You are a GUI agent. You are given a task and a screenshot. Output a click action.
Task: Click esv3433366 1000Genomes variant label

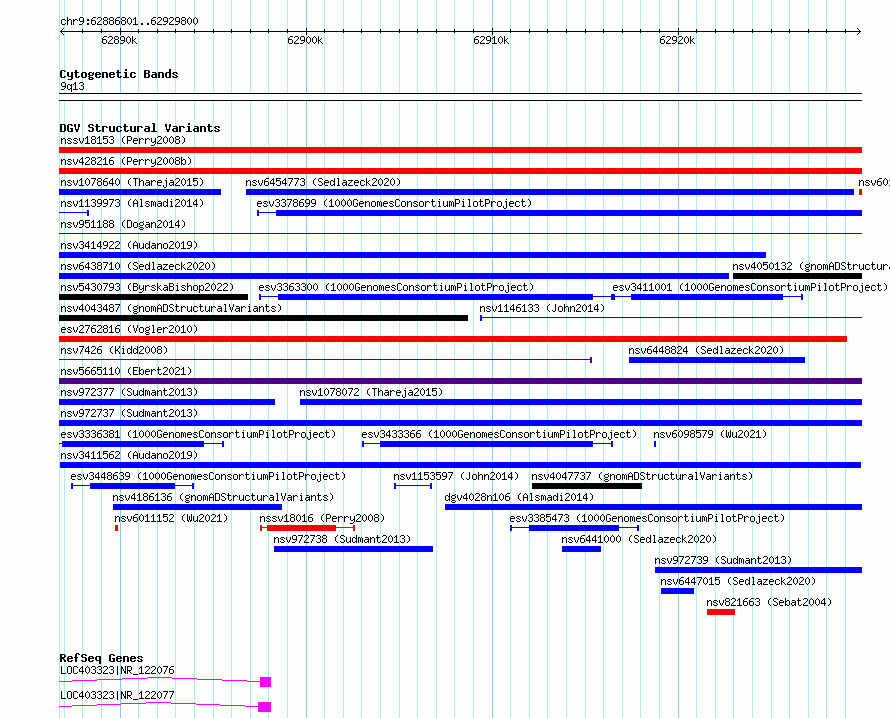tap(499, 434)
